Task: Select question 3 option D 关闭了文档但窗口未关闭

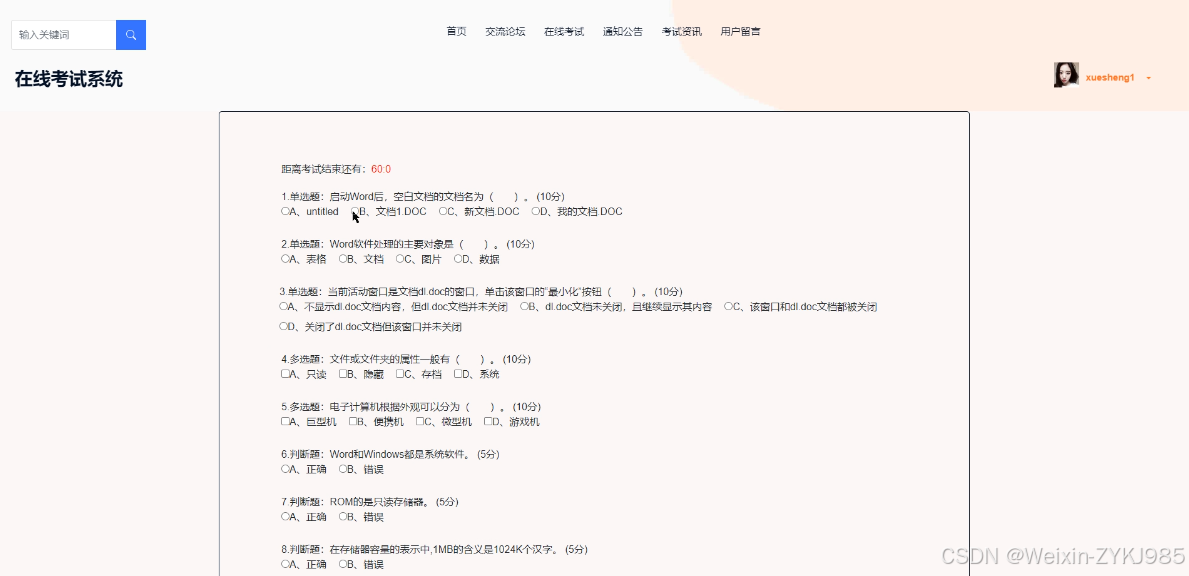Action: click(284, 327)
